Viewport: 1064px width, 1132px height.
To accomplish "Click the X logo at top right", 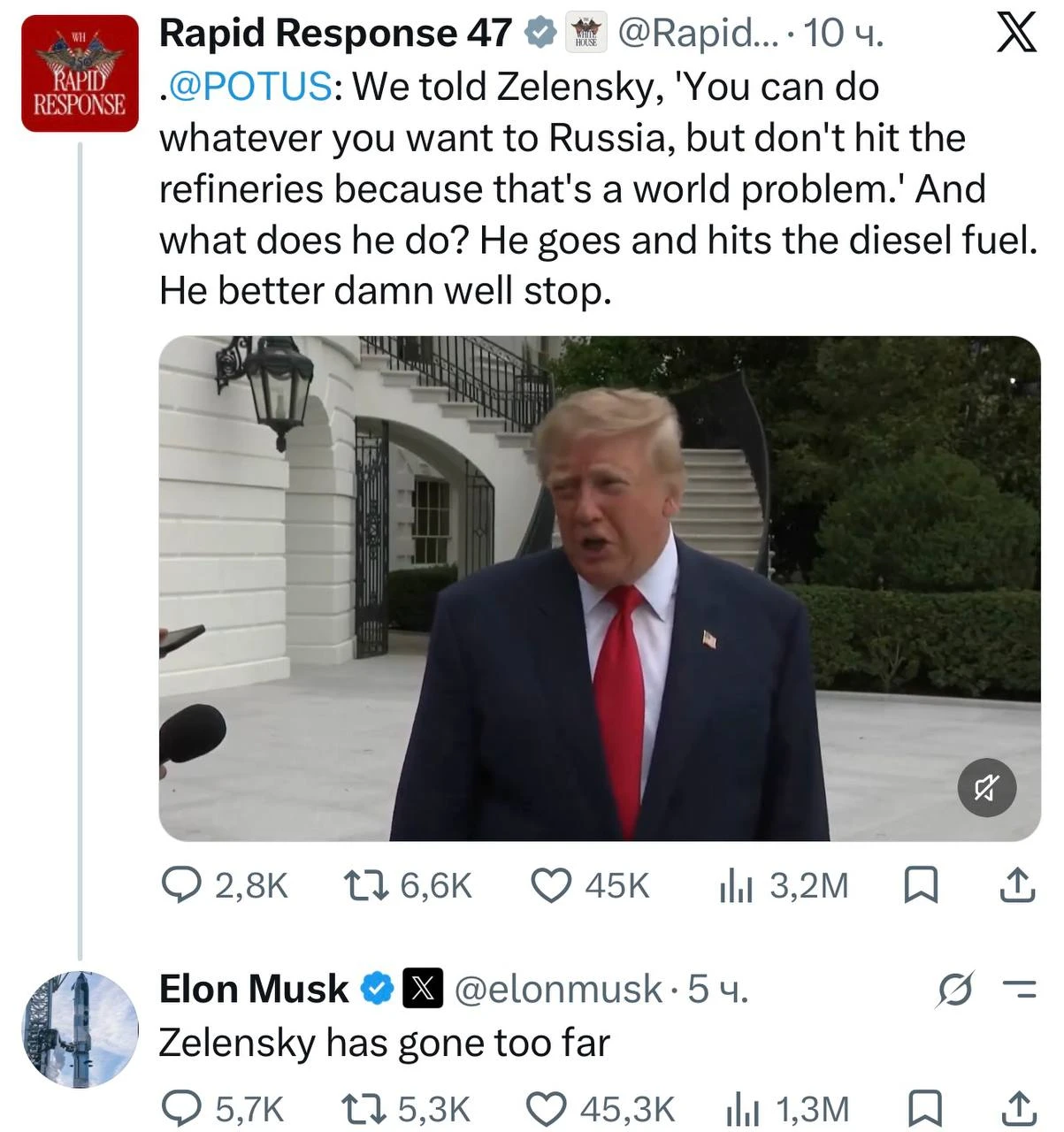I will tap(1015, 35).
